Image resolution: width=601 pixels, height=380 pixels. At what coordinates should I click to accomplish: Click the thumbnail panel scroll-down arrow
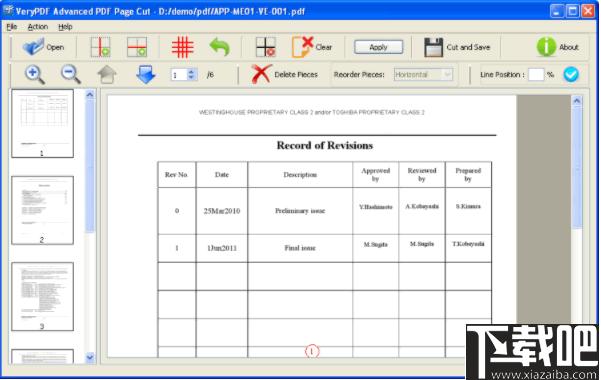coord(90,357)
